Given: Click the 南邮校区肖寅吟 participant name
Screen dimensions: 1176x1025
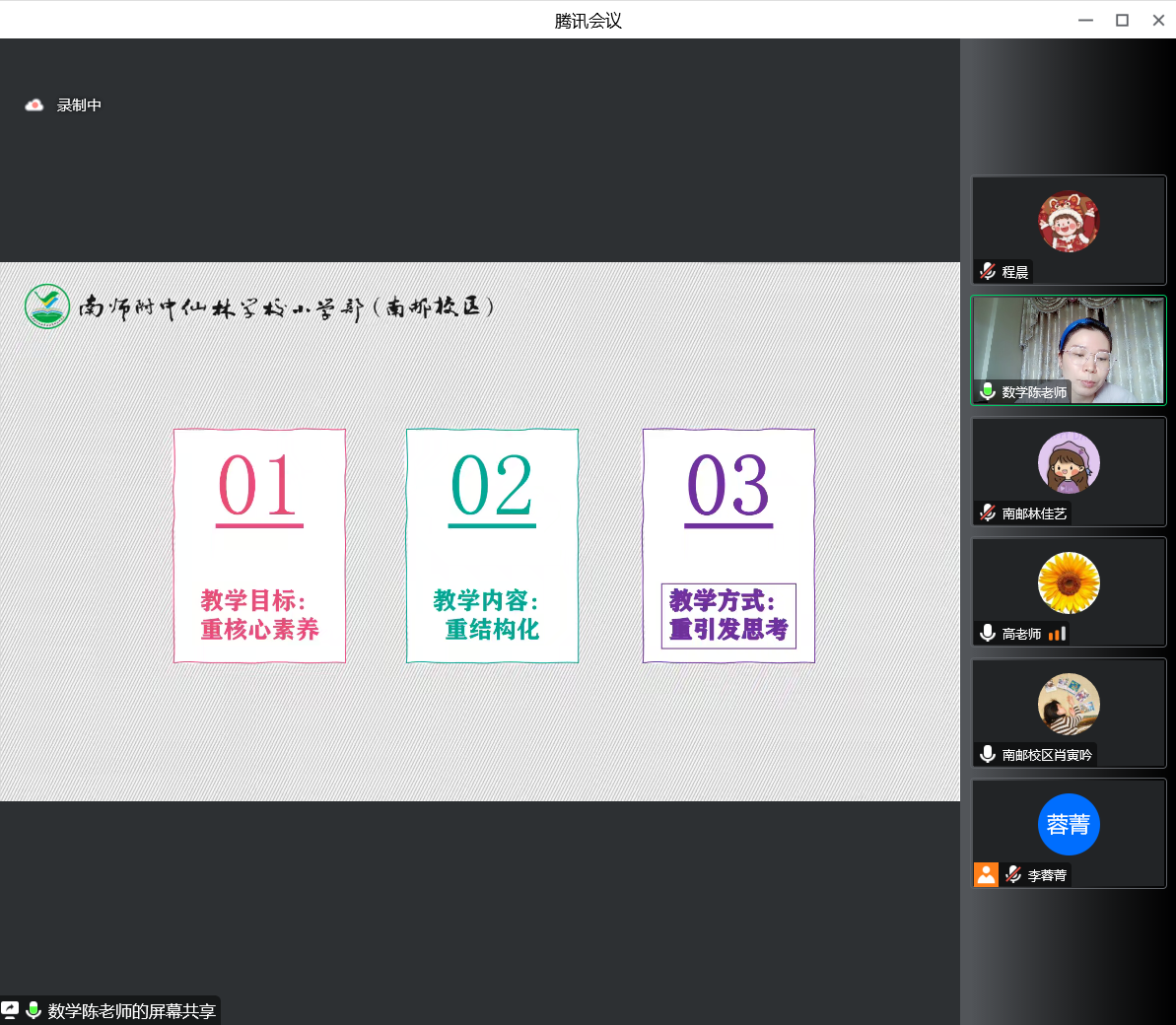Looking at the screenshot, I should (x=1047, y=755).
